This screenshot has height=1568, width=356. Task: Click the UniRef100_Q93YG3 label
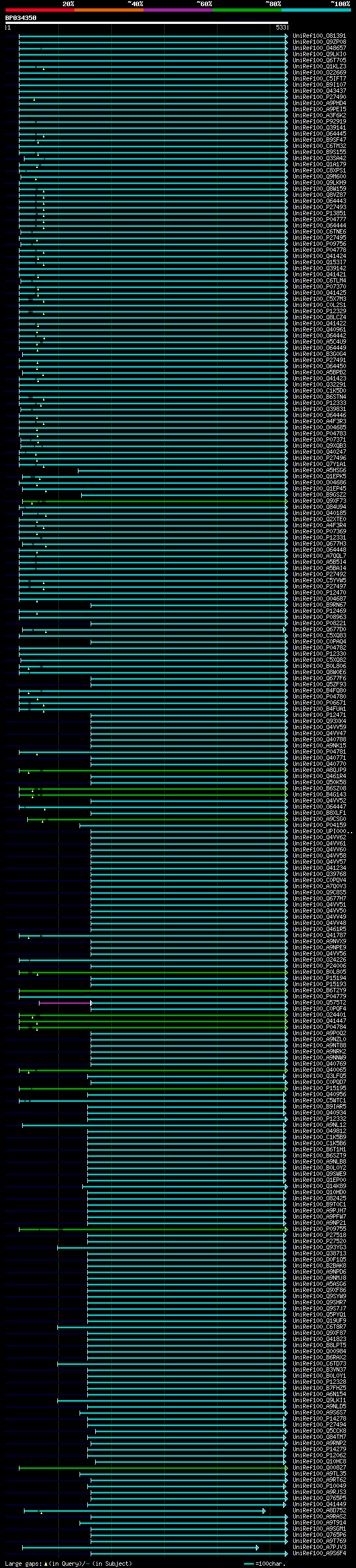click(x=319, y=1247)
